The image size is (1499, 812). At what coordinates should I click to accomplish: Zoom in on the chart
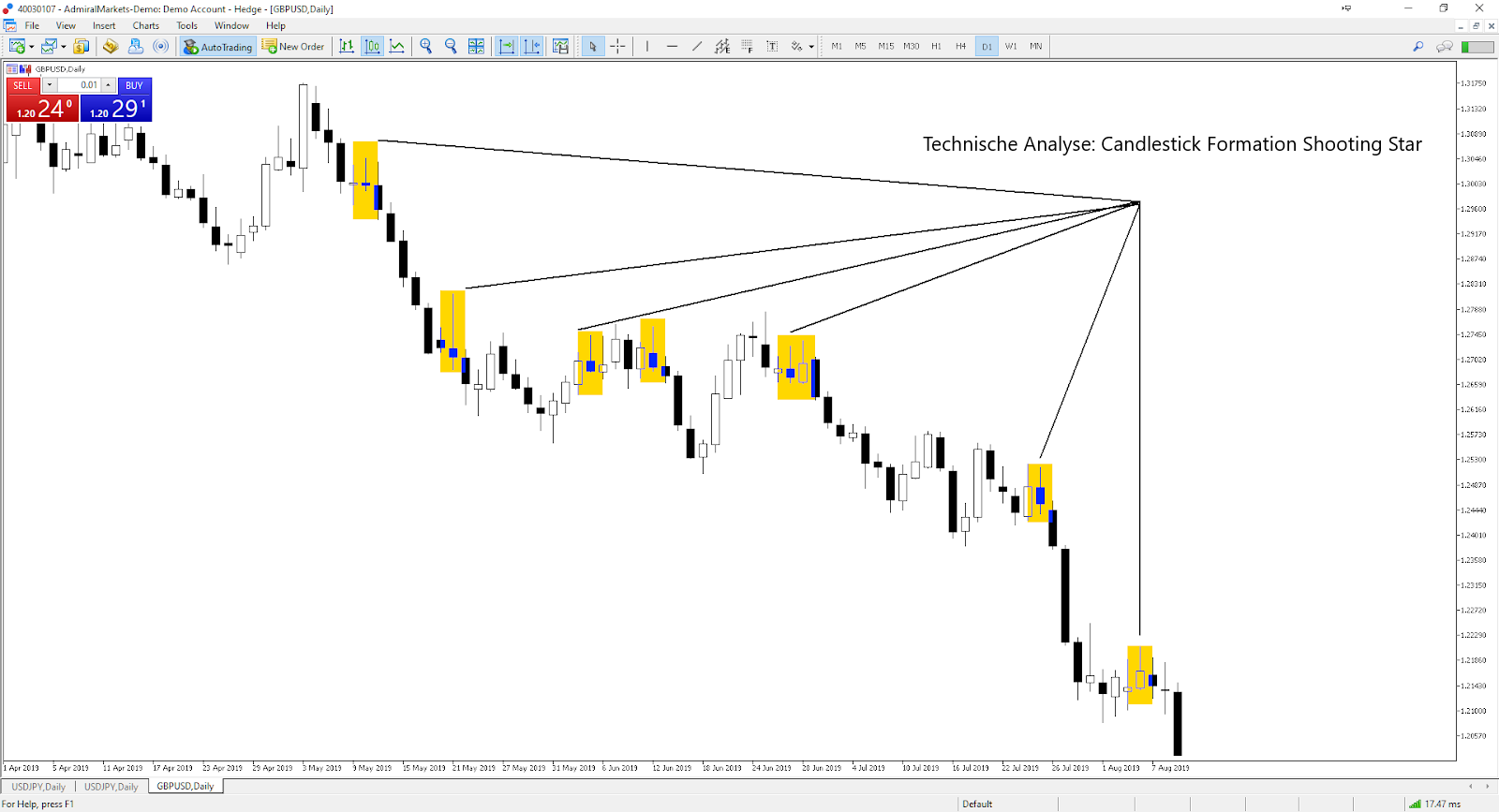pos(426,46)
